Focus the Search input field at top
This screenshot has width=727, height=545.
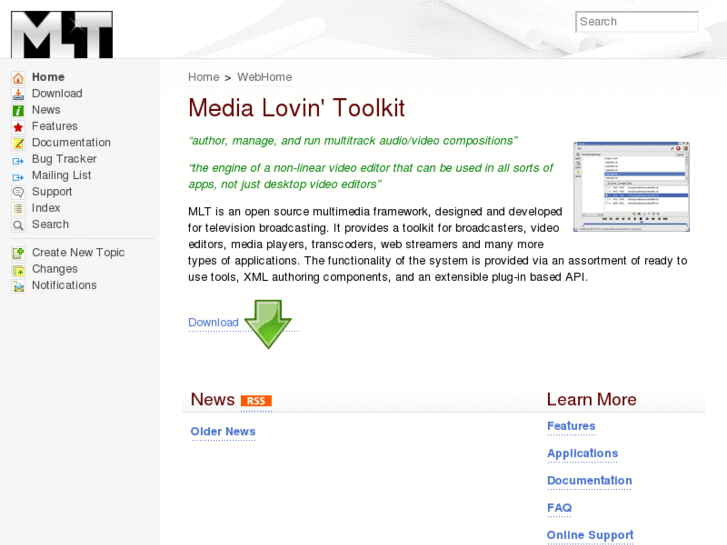637,22
